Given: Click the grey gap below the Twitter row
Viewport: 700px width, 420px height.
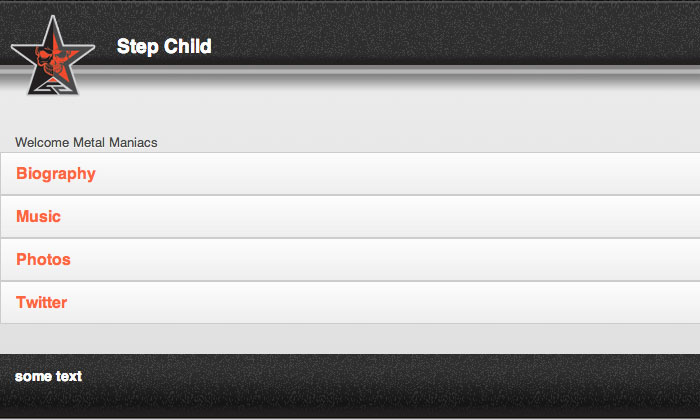Looking at the screenshot, I should [x=350, y=338].
